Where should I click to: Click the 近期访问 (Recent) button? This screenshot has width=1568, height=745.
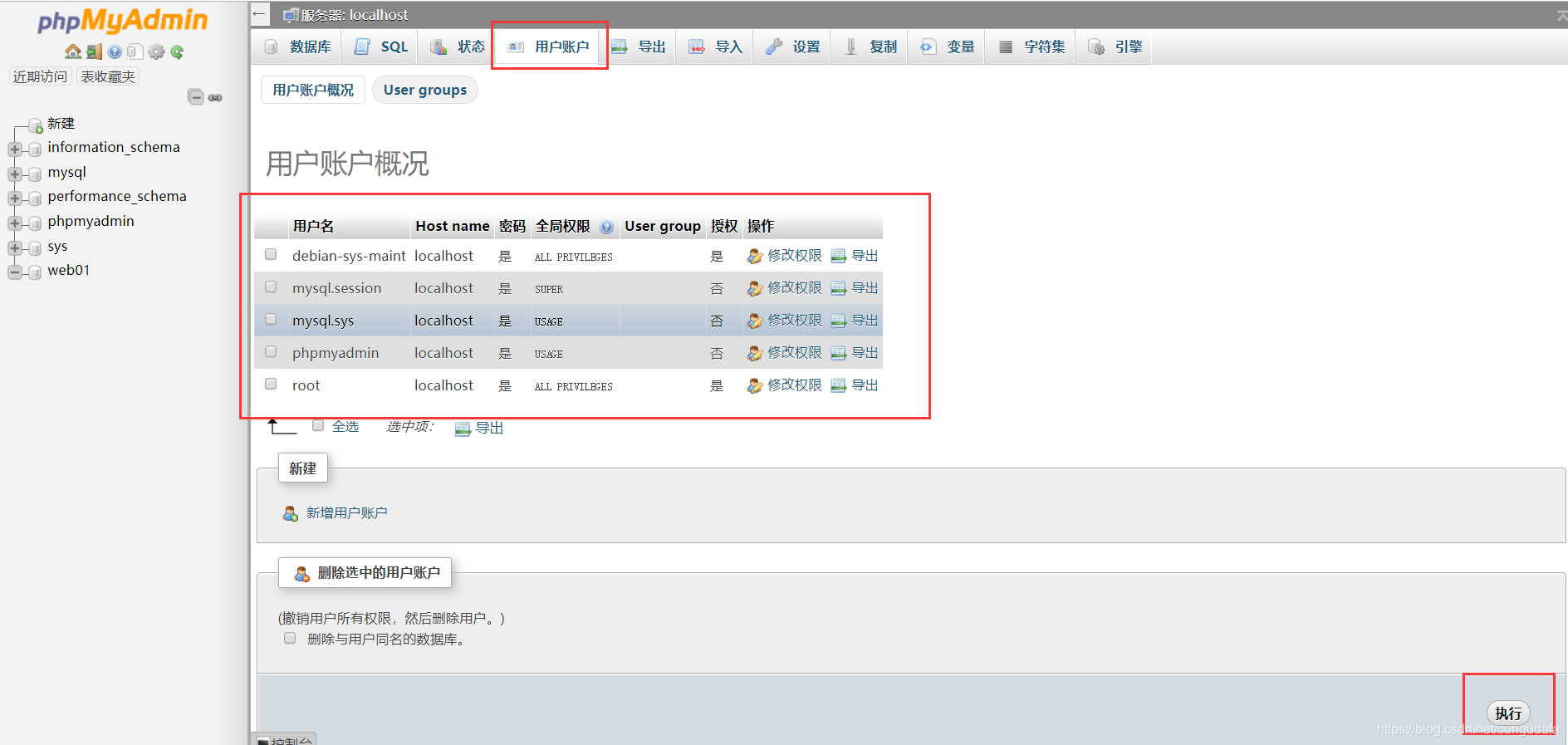tap(40, 76)
